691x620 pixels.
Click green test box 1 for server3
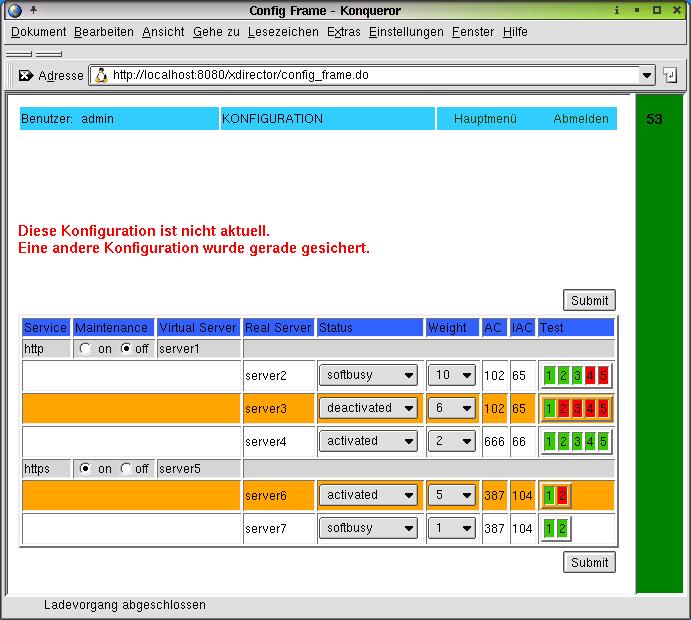(x=549, y=408)
